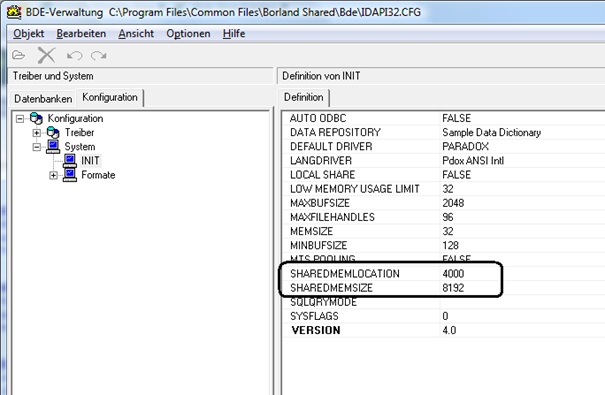The width and height of the screenshot is (605, 395).
Task: Click the VERSION value 4.0
Action: click(449, 331)
